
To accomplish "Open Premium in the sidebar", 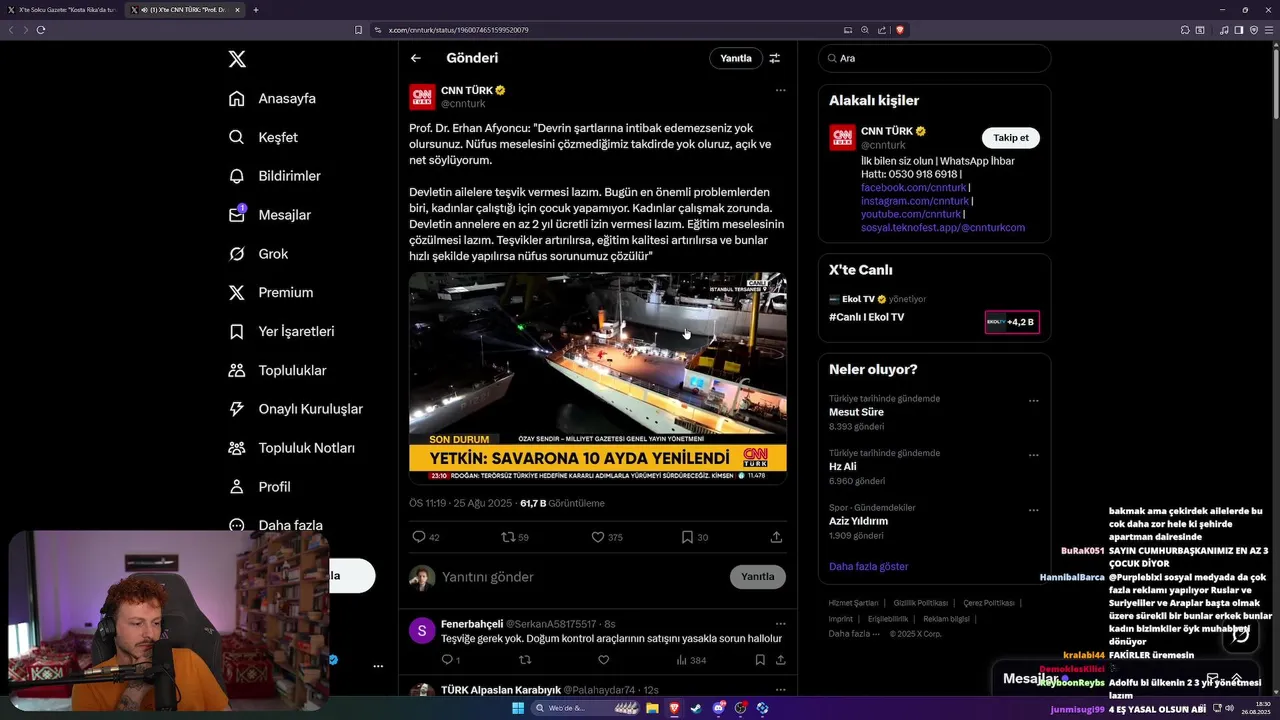I will [x=271, y=292].
